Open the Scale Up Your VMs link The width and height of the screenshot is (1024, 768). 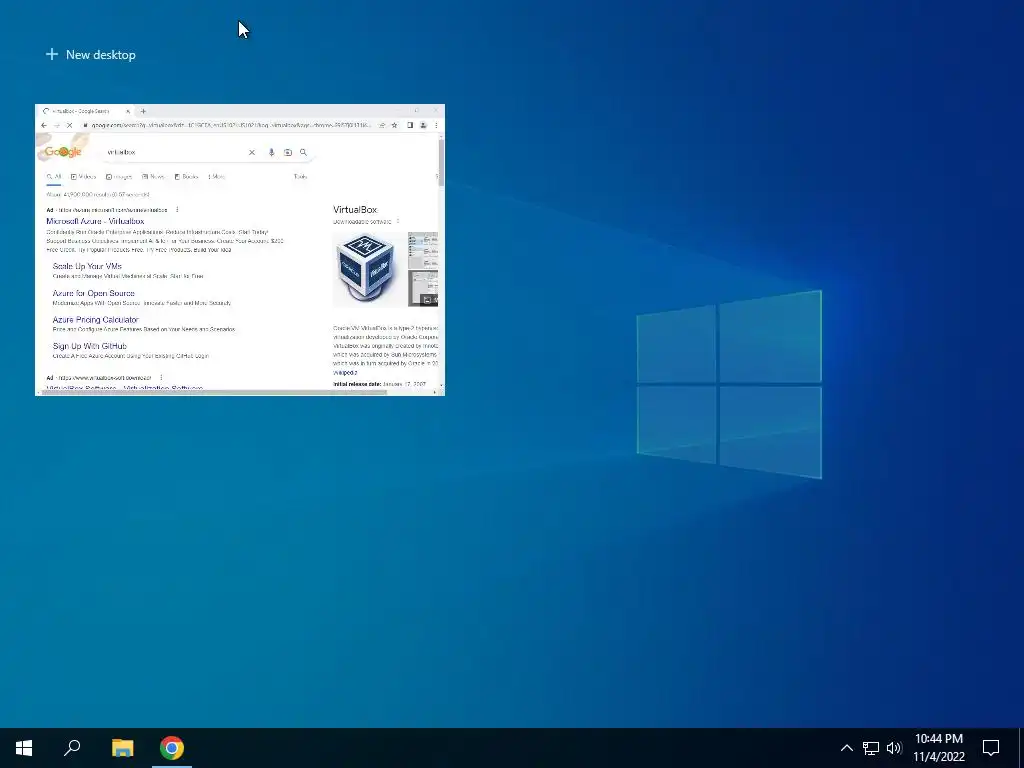tap(87, 266)
